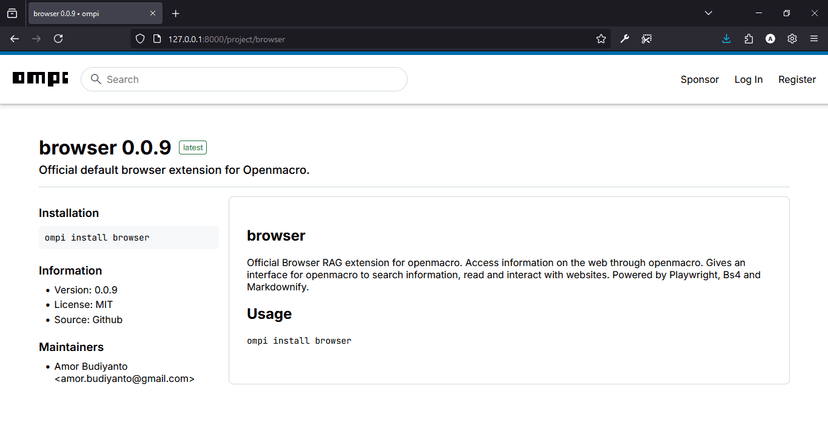Image resolution: width=828 pixels, height=446 pixels.
Task: Open the hamburger application menu
Action: [814, 39]
